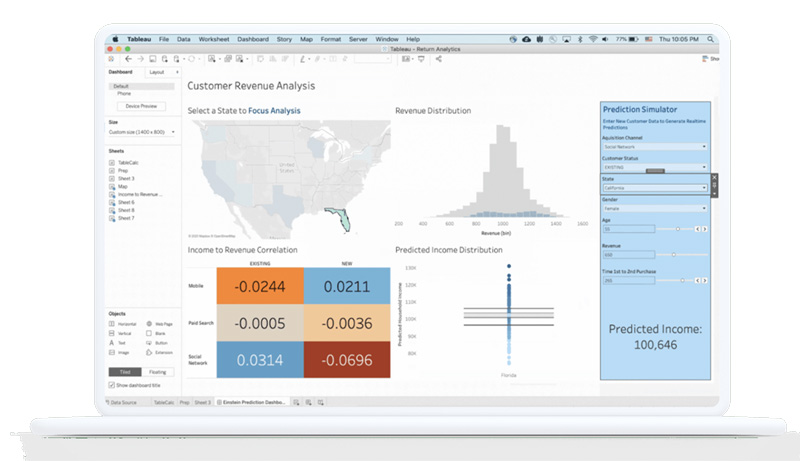Click the Button object icon
The height and width of the screenshot is (461, 800).
coord(149,343)
